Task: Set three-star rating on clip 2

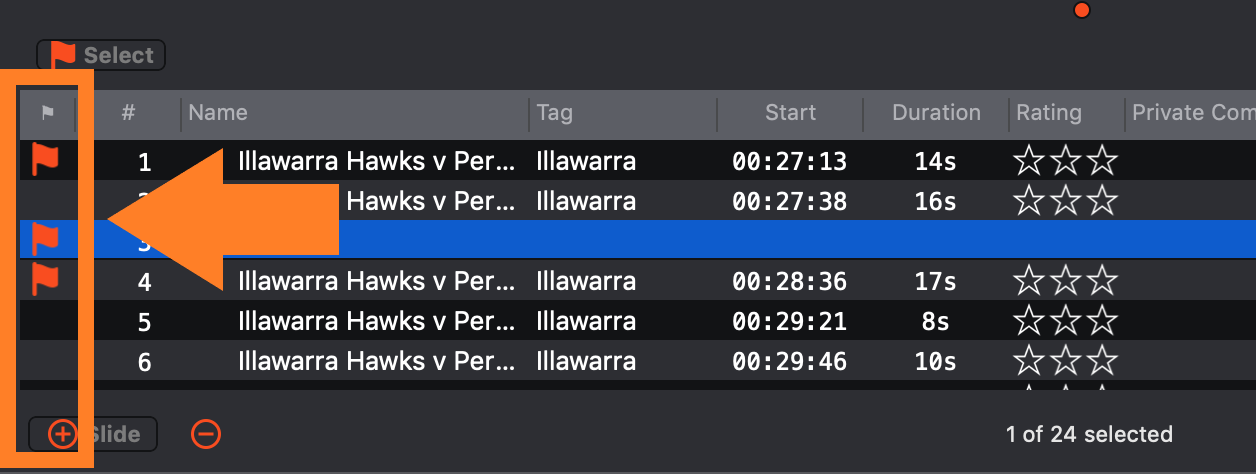Action: [1101, 201]
